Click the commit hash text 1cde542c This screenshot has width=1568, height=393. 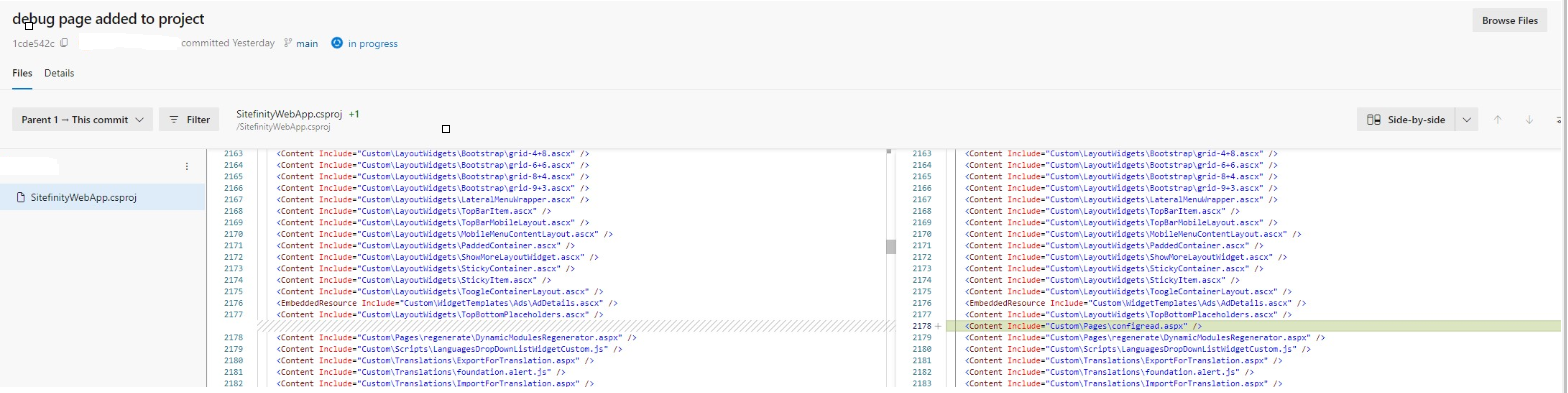click(x=34, y=43)
